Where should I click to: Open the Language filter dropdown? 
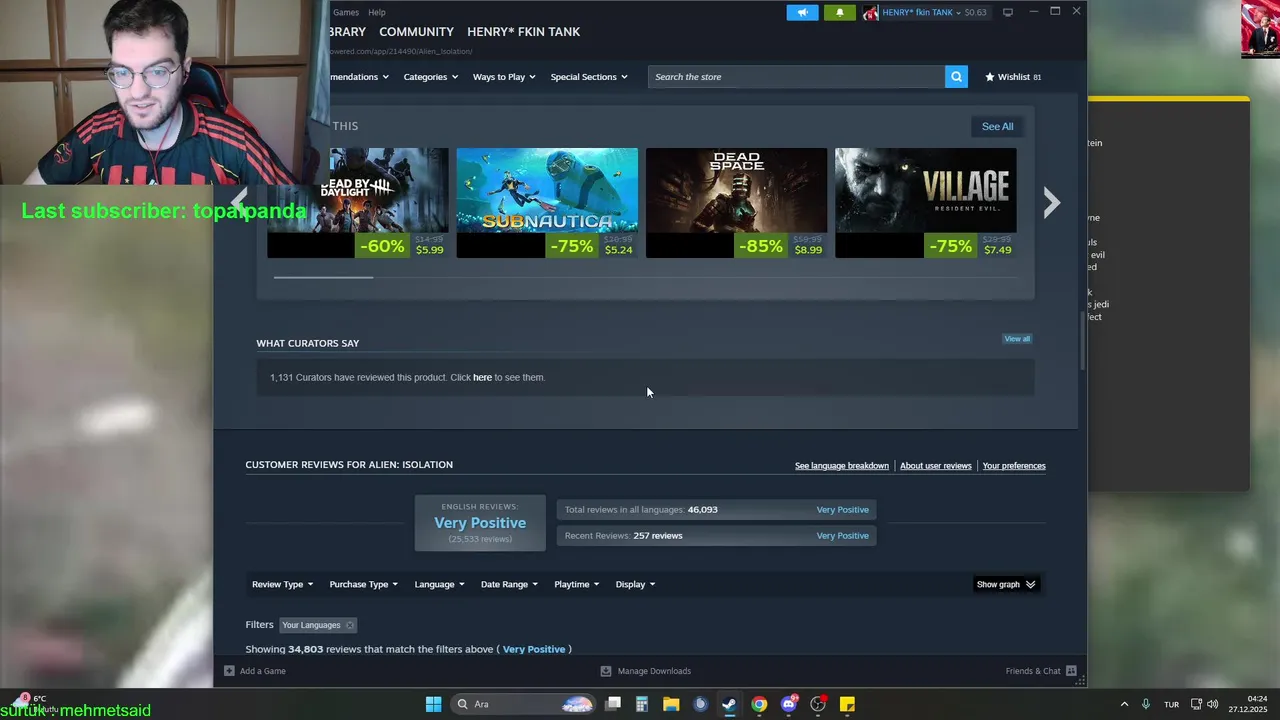(x=440, y=584)
